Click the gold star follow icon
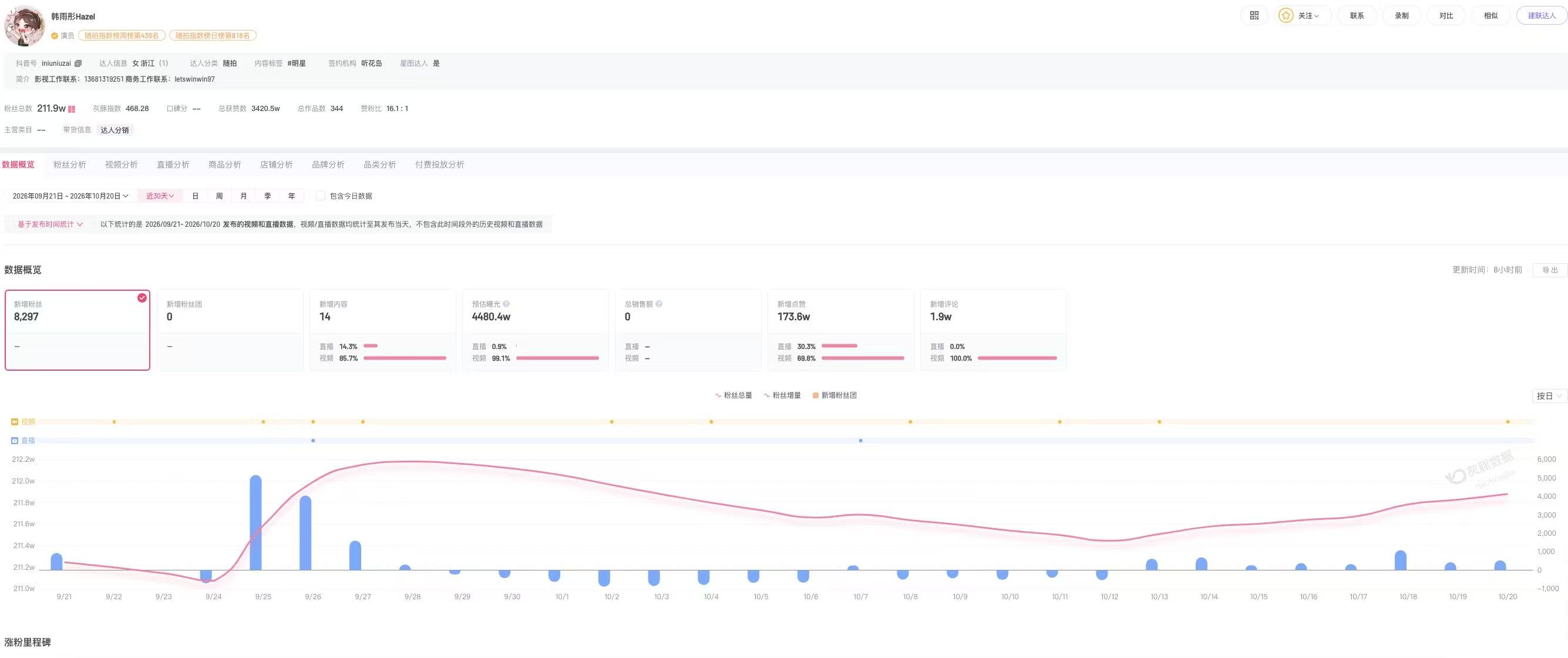1568x658 pixels. (x=1286, y=16)
